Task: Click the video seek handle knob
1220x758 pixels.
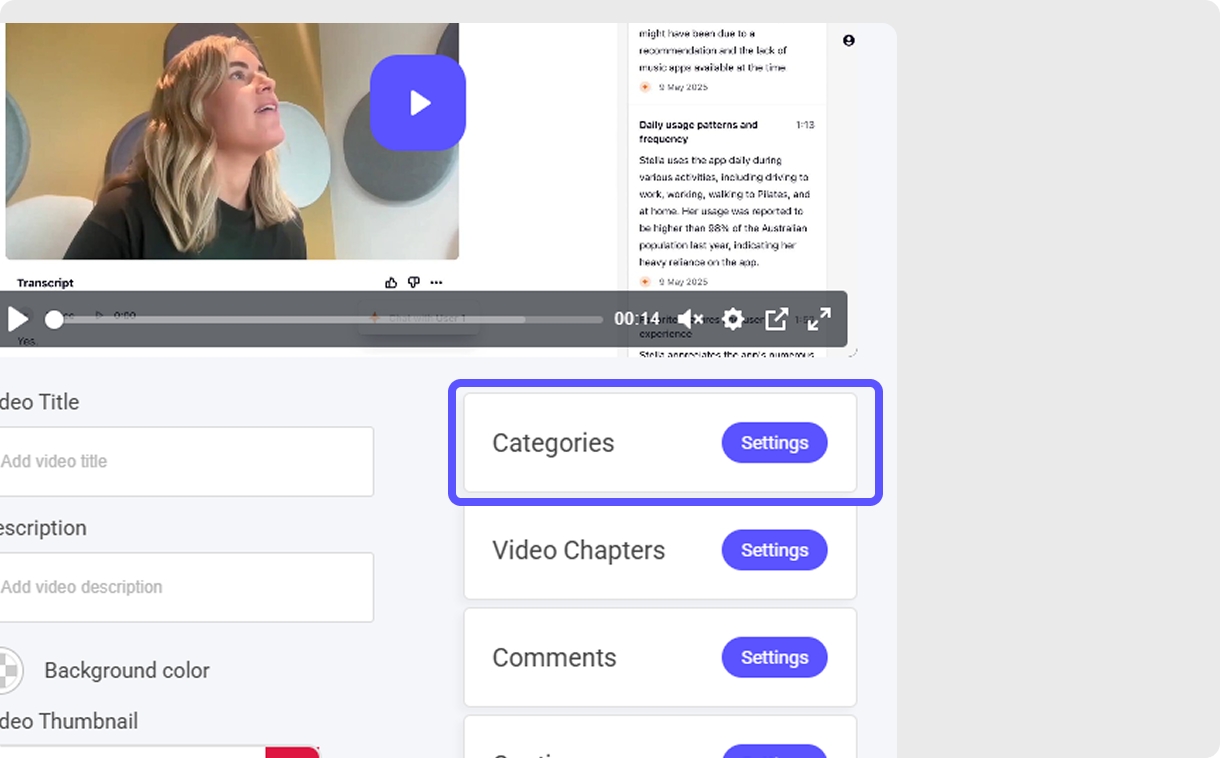Action: coord(55,320)
